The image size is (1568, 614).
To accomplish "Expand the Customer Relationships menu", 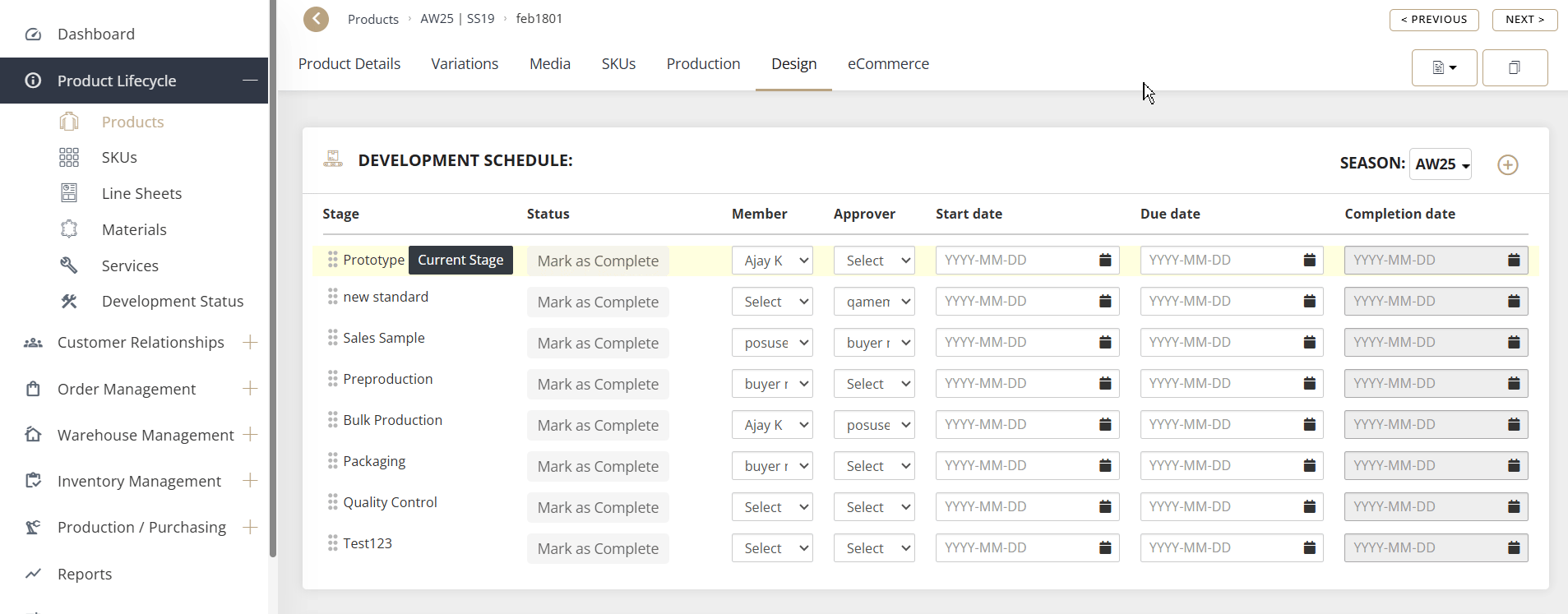I will click(251, 342).
